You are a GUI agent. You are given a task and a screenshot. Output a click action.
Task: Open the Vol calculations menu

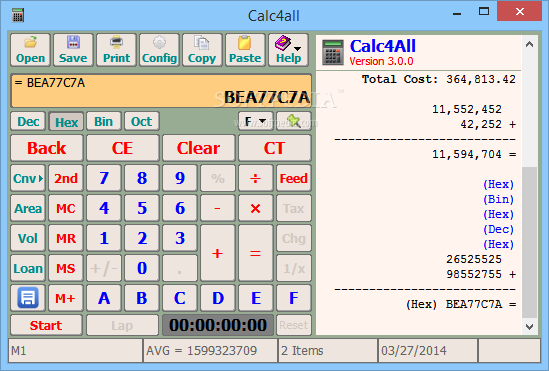(28, 238)
